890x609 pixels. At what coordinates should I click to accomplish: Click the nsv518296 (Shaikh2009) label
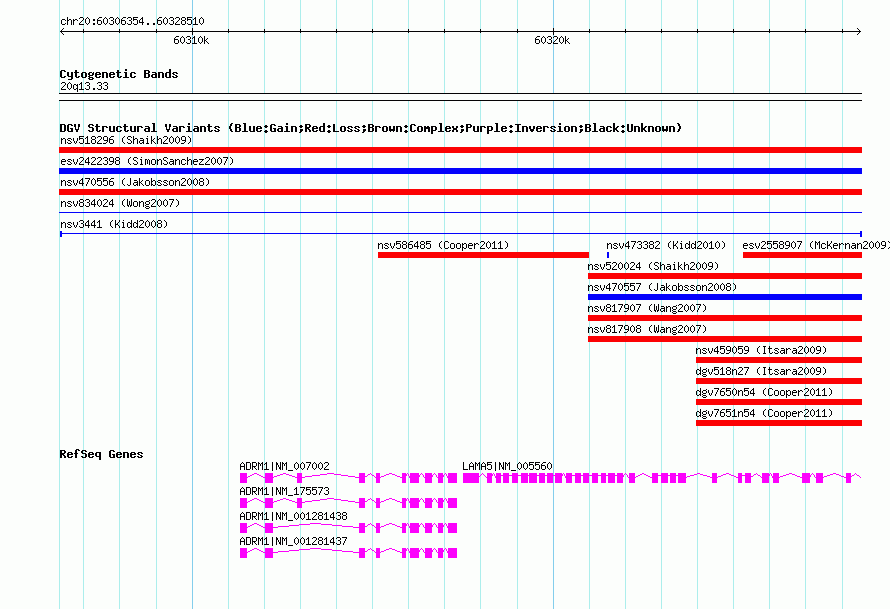coord(126,140)
